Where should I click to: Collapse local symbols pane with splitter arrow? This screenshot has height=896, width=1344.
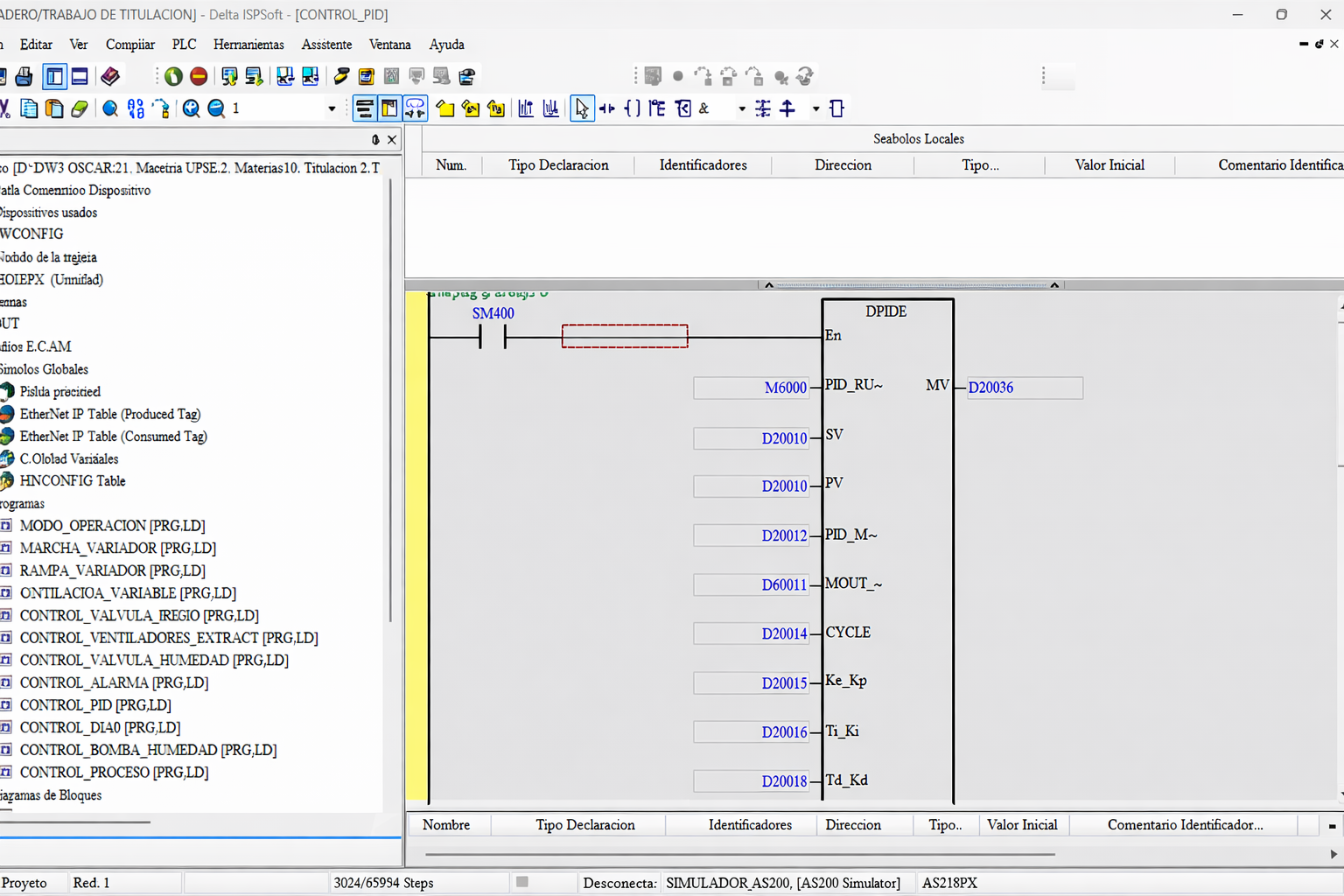click(x=769, y=285)
